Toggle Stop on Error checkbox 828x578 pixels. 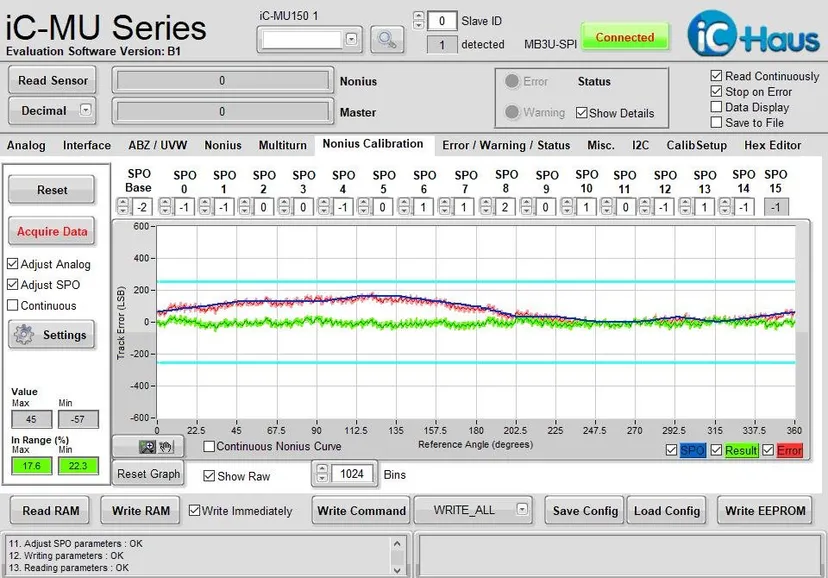point(717,91)
